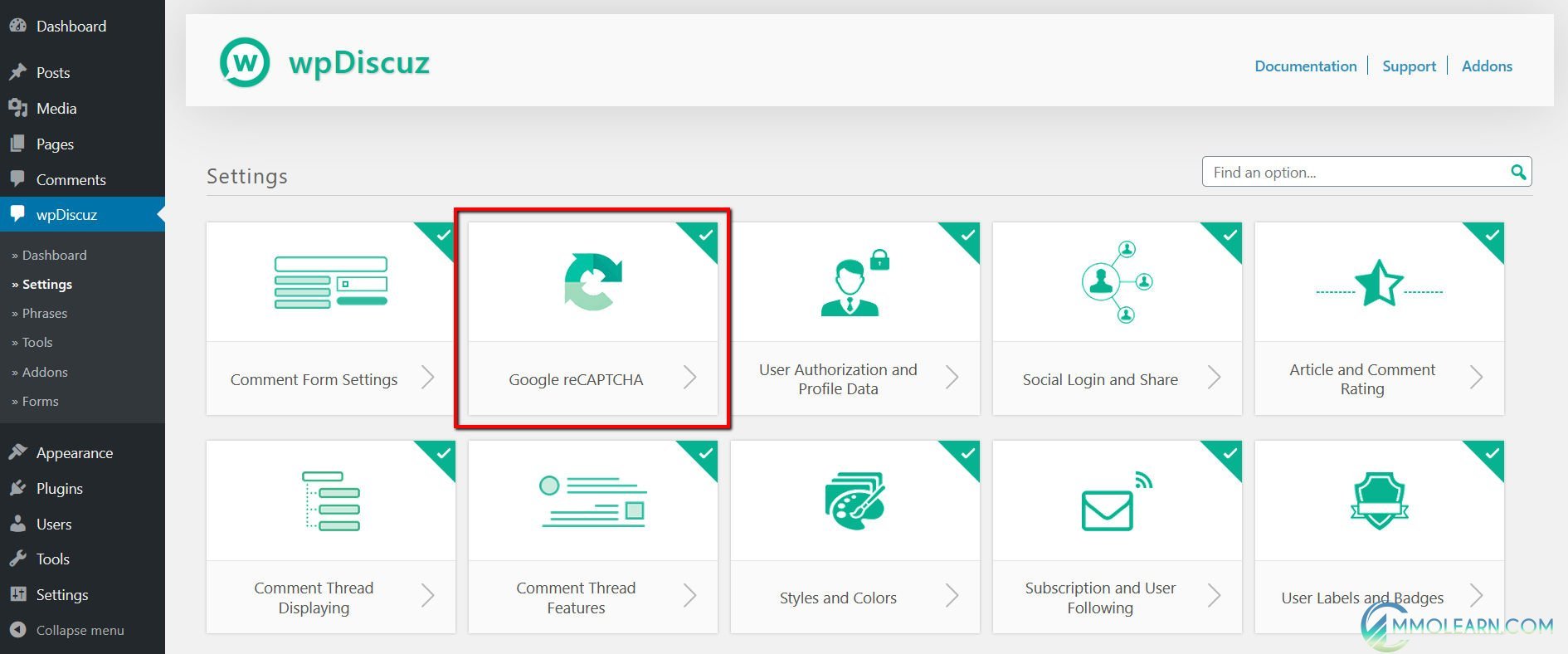1568x654 pixels.
Task: Open the Comment Form Settings label
Action: point(314,379)
